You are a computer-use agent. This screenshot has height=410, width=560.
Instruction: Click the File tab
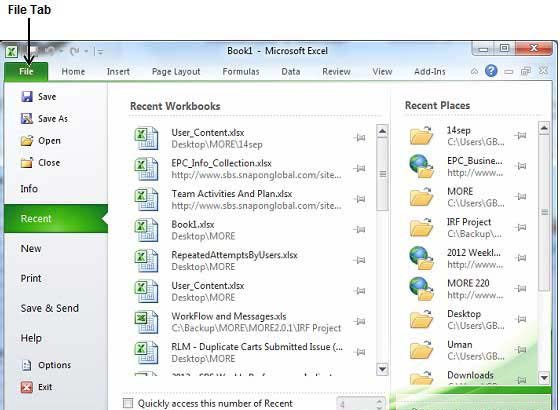click(26, 71)
